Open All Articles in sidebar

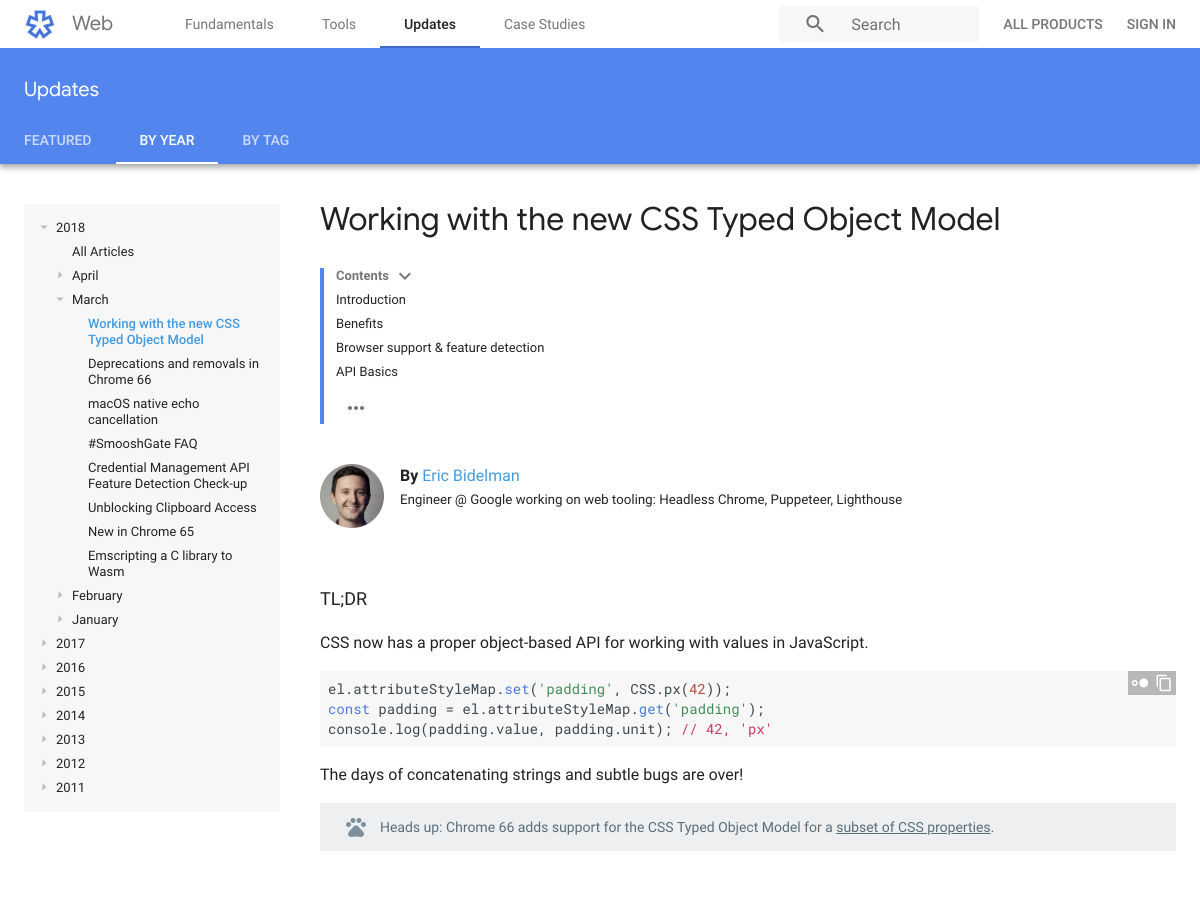click(x=103, y=251)
